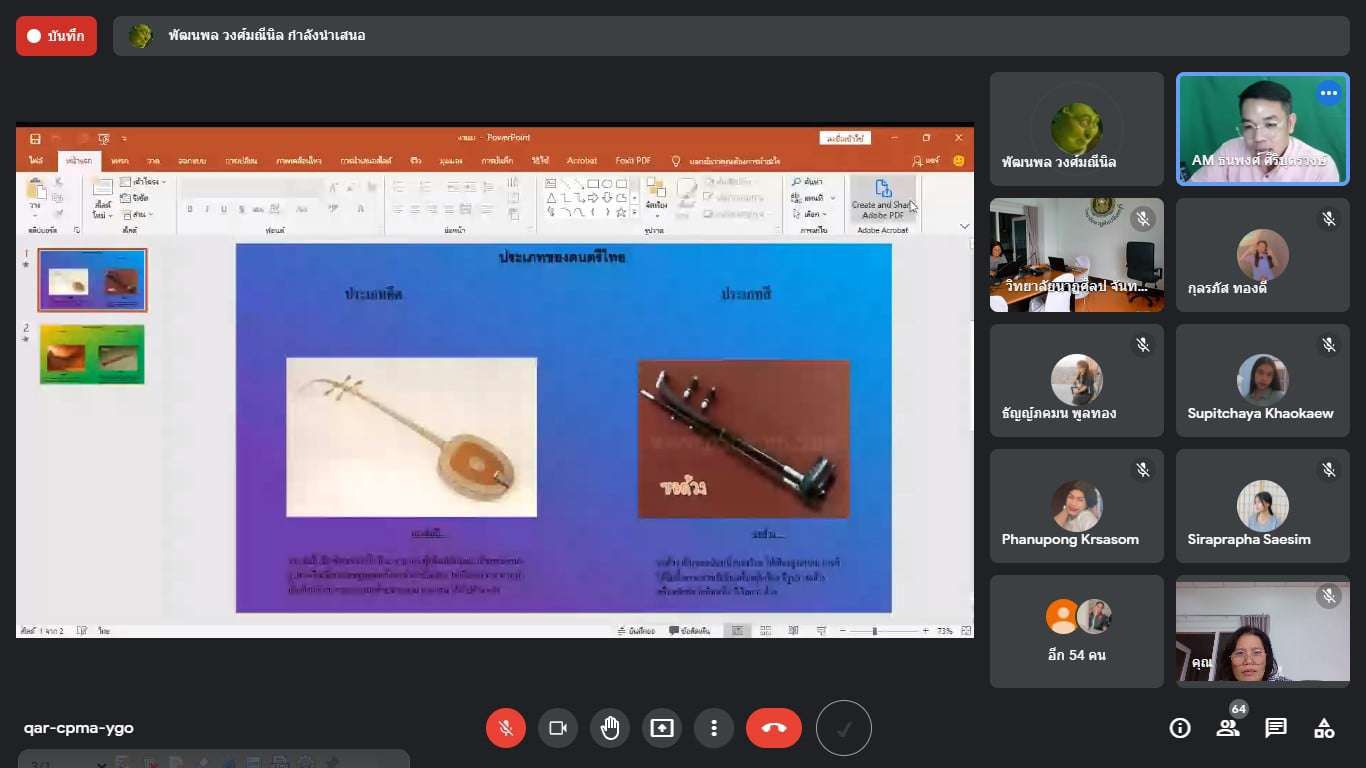Show participants list with 64 badge
1366x768 pixels.
point(1228,727)
